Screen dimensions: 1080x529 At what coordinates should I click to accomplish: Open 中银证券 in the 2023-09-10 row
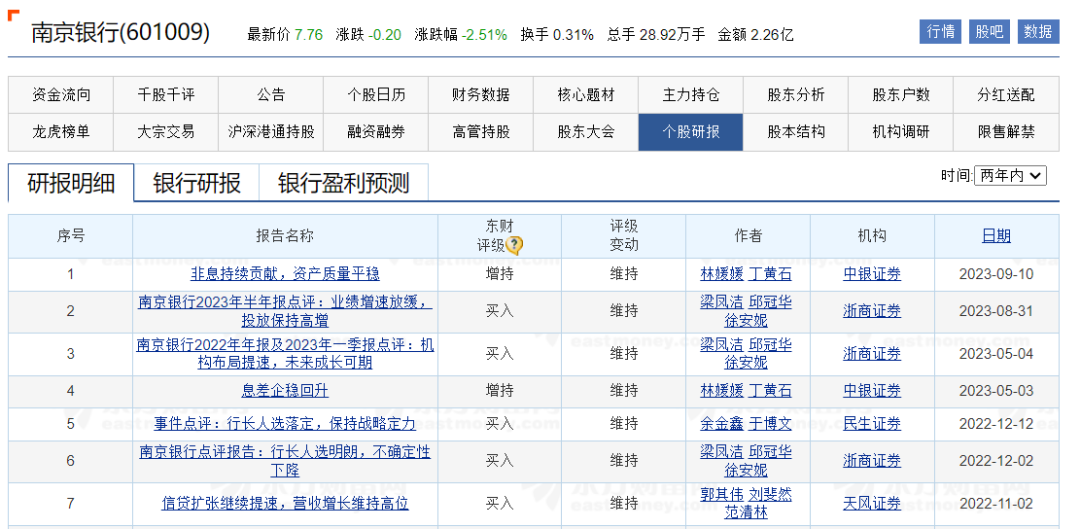coord(872,274)
